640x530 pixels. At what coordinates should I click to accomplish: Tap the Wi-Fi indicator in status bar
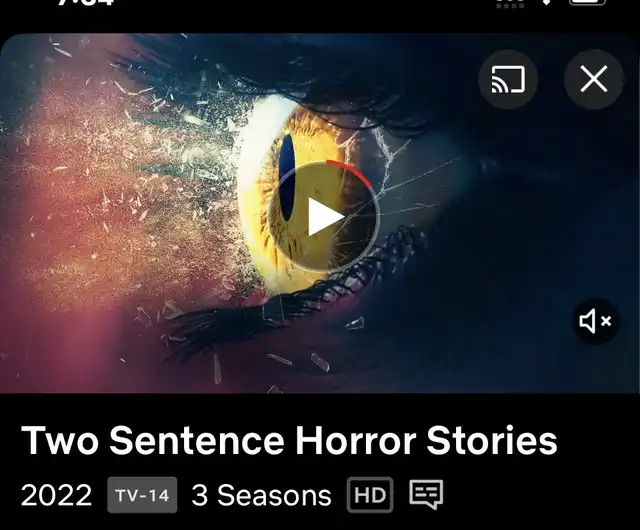click(x=547, y=2)
